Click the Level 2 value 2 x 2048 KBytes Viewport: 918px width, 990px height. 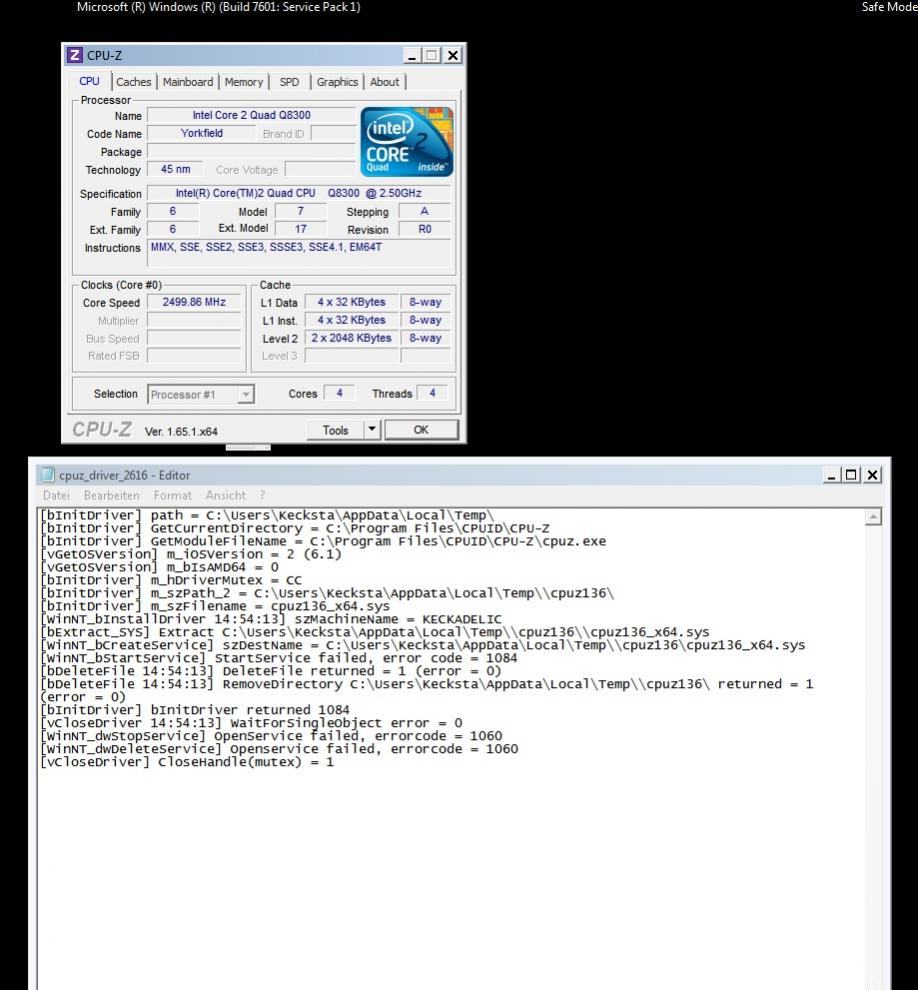351,338
